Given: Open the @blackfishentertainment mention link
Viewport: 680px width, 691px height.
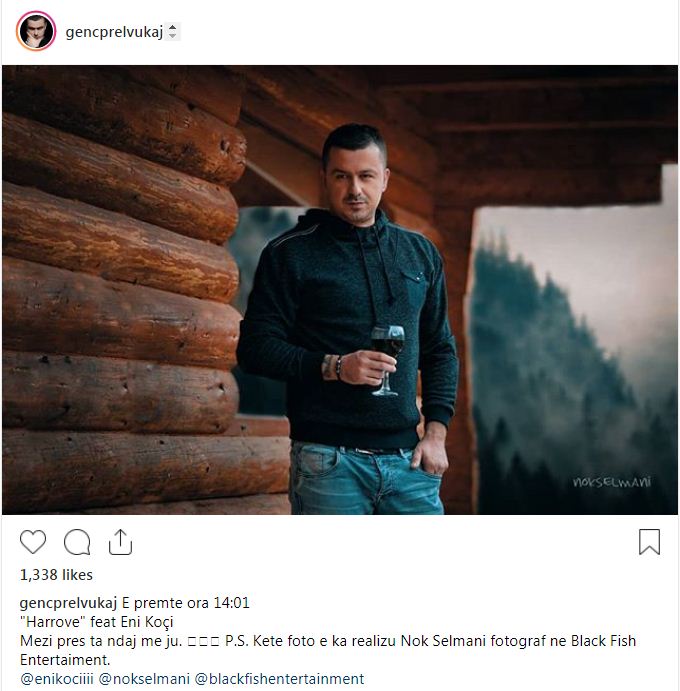Looking at the screenshot, I should 279,679.
